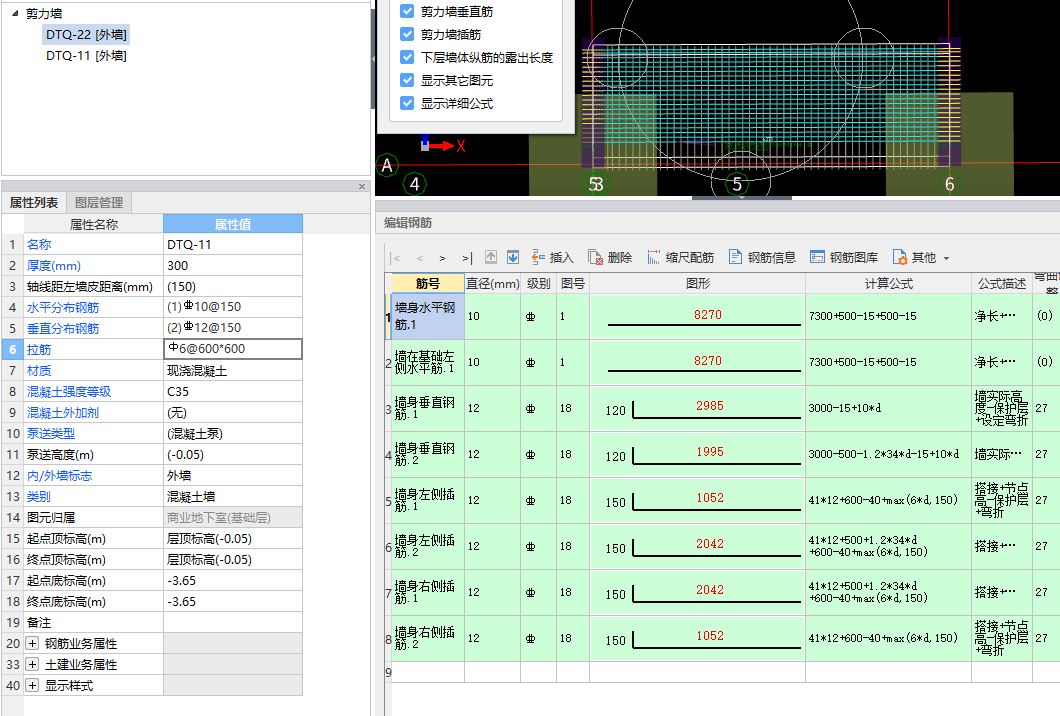Go to previous rebar record

coord(419,258)
